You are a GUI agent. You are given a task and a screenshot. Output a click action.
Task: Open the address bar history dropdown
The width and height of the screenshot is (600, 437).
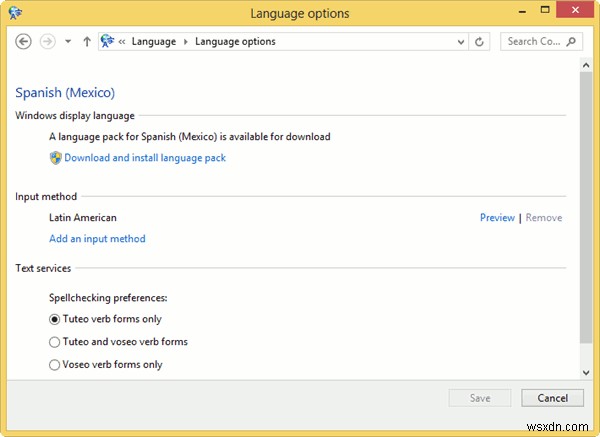coord(461,42)
